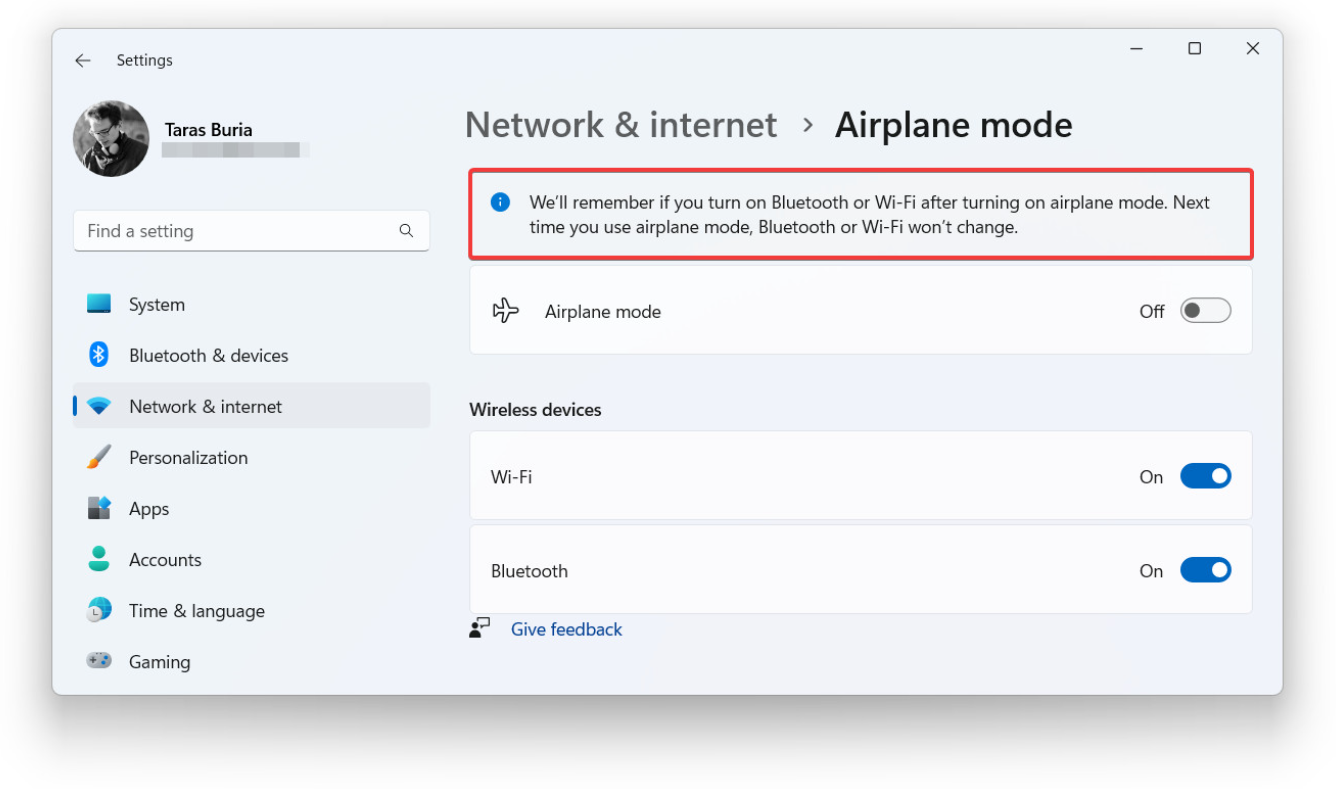Click the back arrow in Settings
Screen dimensions: 1336x789
point(83,61)
